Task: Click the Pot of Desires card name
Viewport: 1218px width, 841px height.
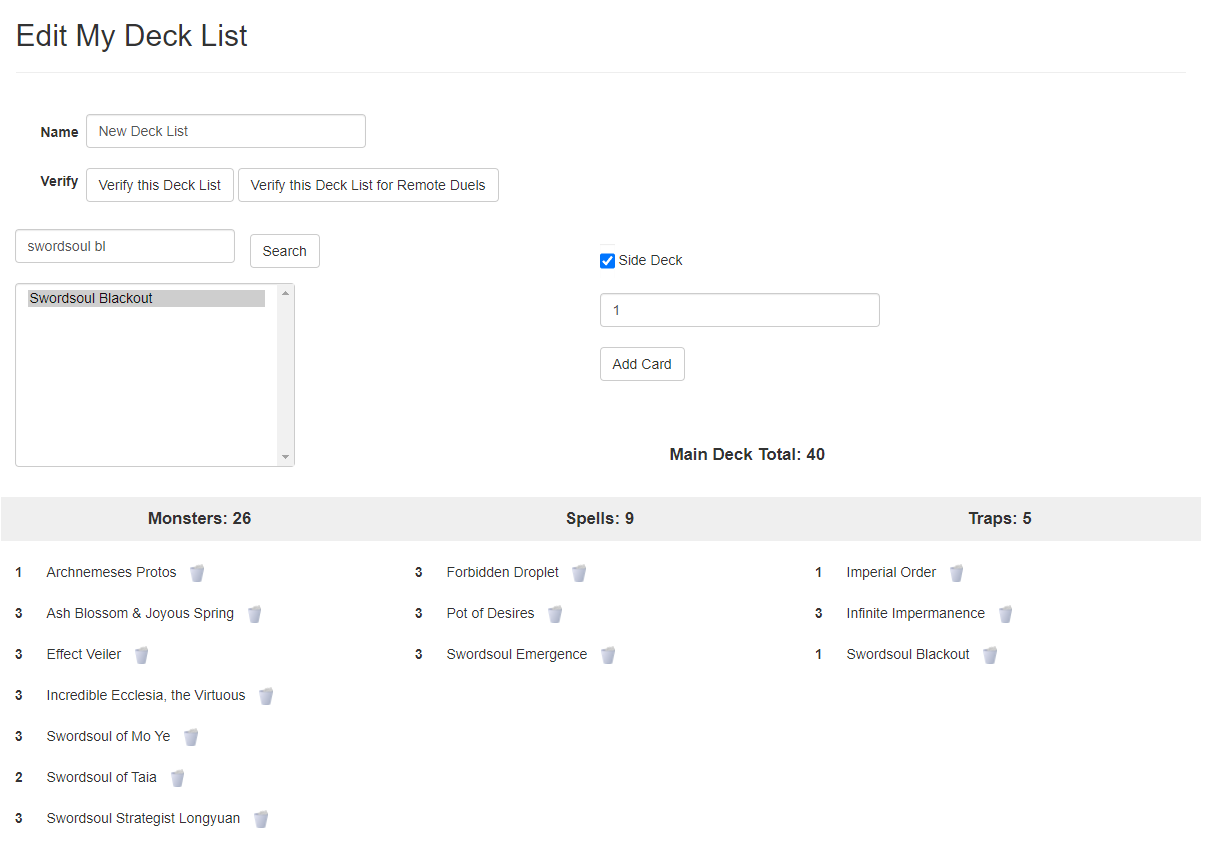Action: 490,613
